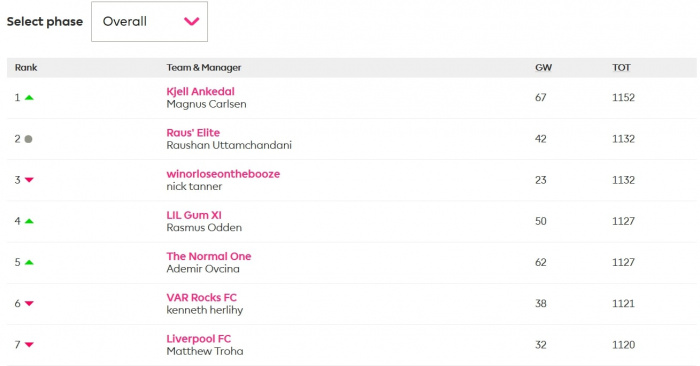Click green up arrow next to rank 1

point(29,97)
